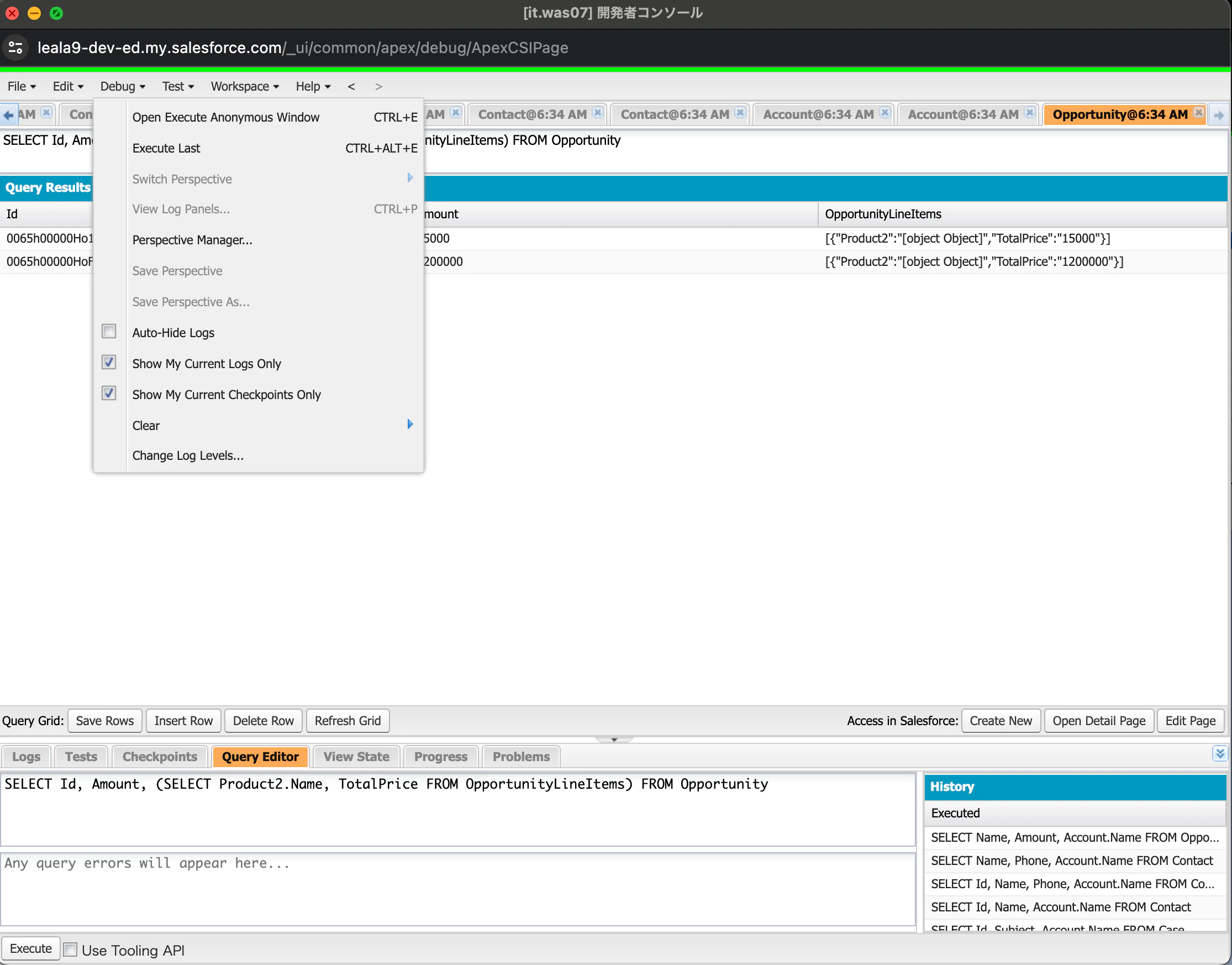Click the panel splitter handle above Logs tabs
Screen dimensions: 1232x965
[x=614, y=740]
